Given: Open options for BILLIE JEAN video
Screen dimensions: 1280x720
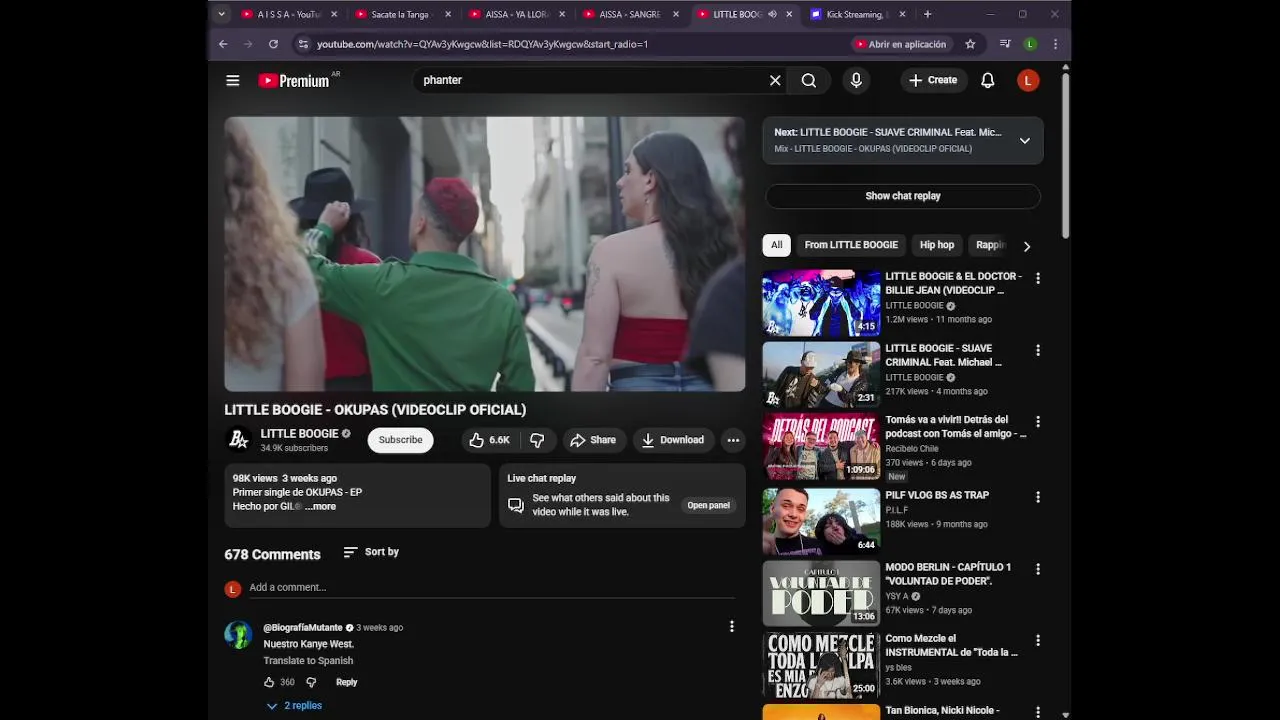Looking at the screenshot, I should coord(1038,279).
